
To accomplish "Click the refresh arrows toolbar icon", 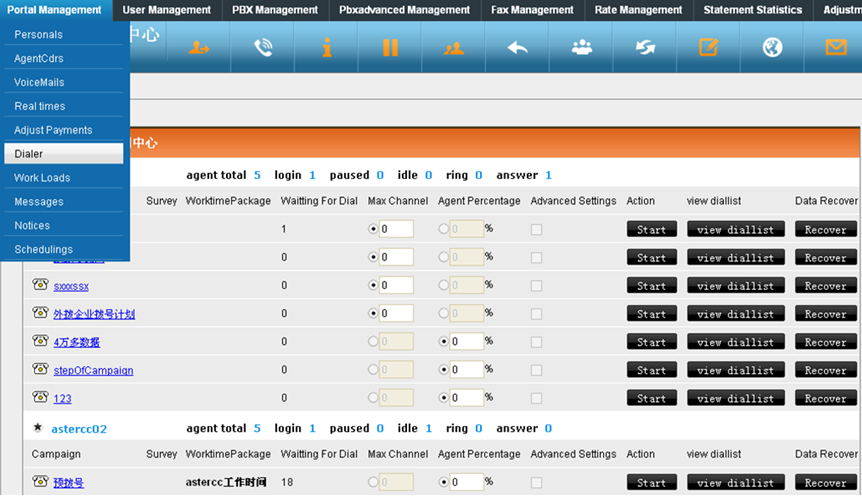I will coord(645,48).
